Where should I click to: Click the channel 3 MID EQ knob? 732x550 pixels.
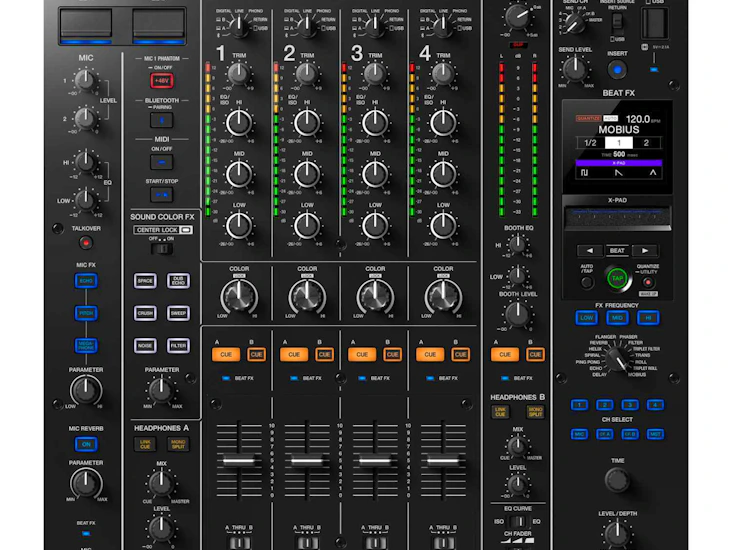click(x=375, y=174)
